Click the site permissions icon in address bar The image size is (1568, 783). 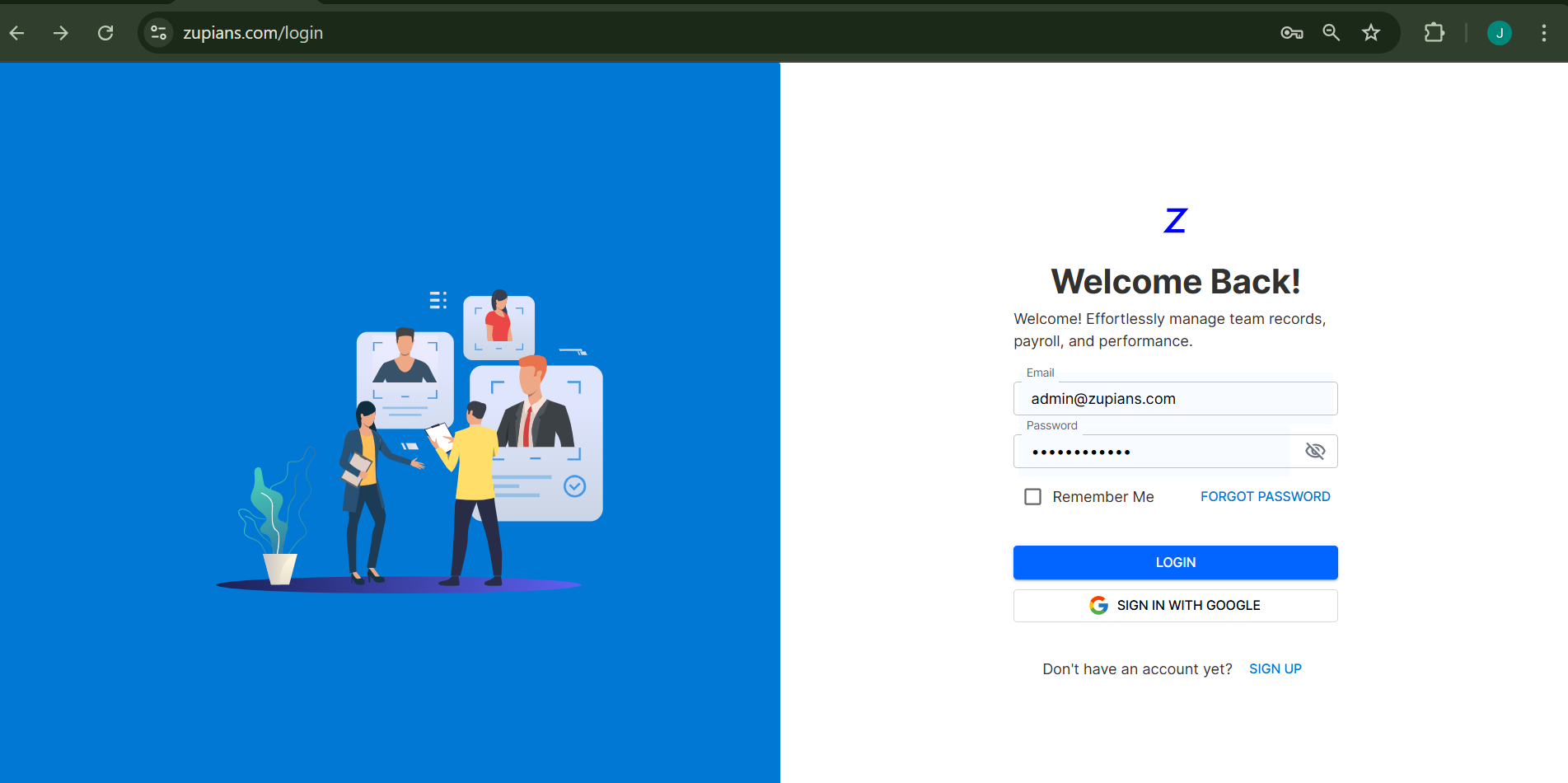click(x=157, y=32)
